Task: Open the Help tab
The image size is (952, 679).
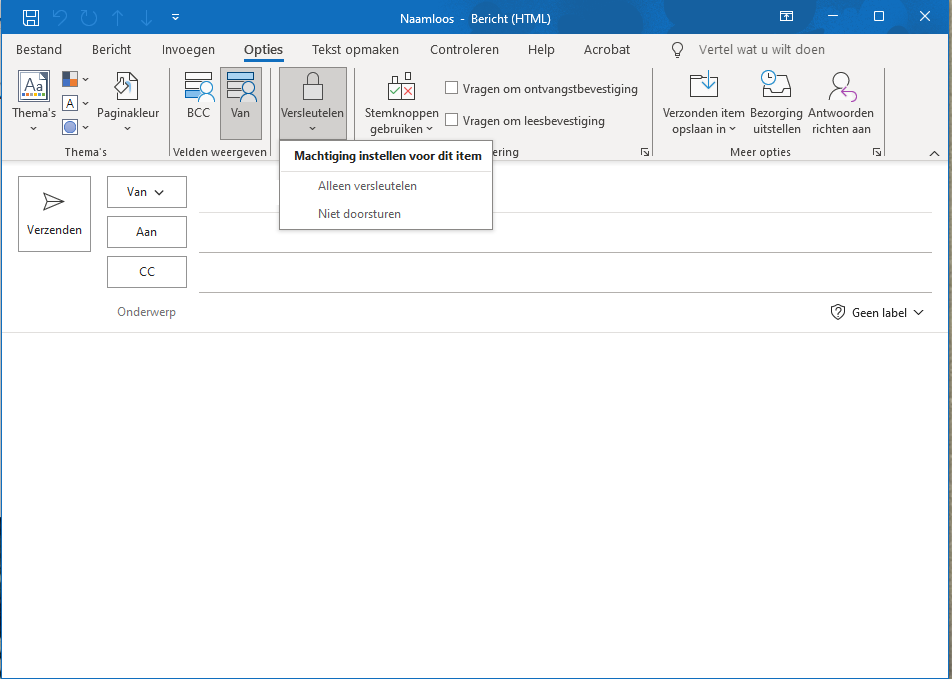Action: pos(541,50)
